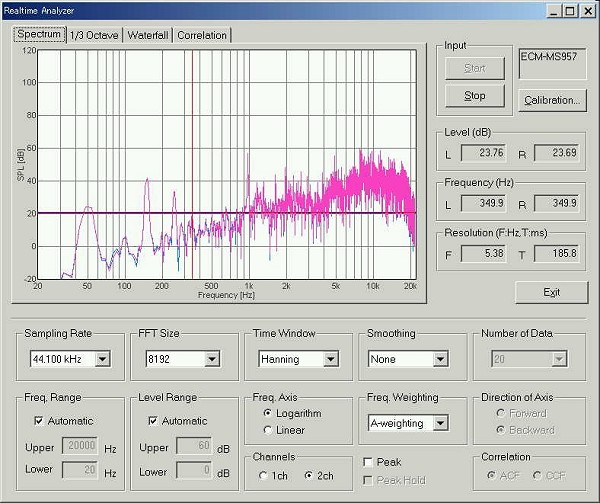
Task: Click the Hanning time window value
Action: coord(291,359)
